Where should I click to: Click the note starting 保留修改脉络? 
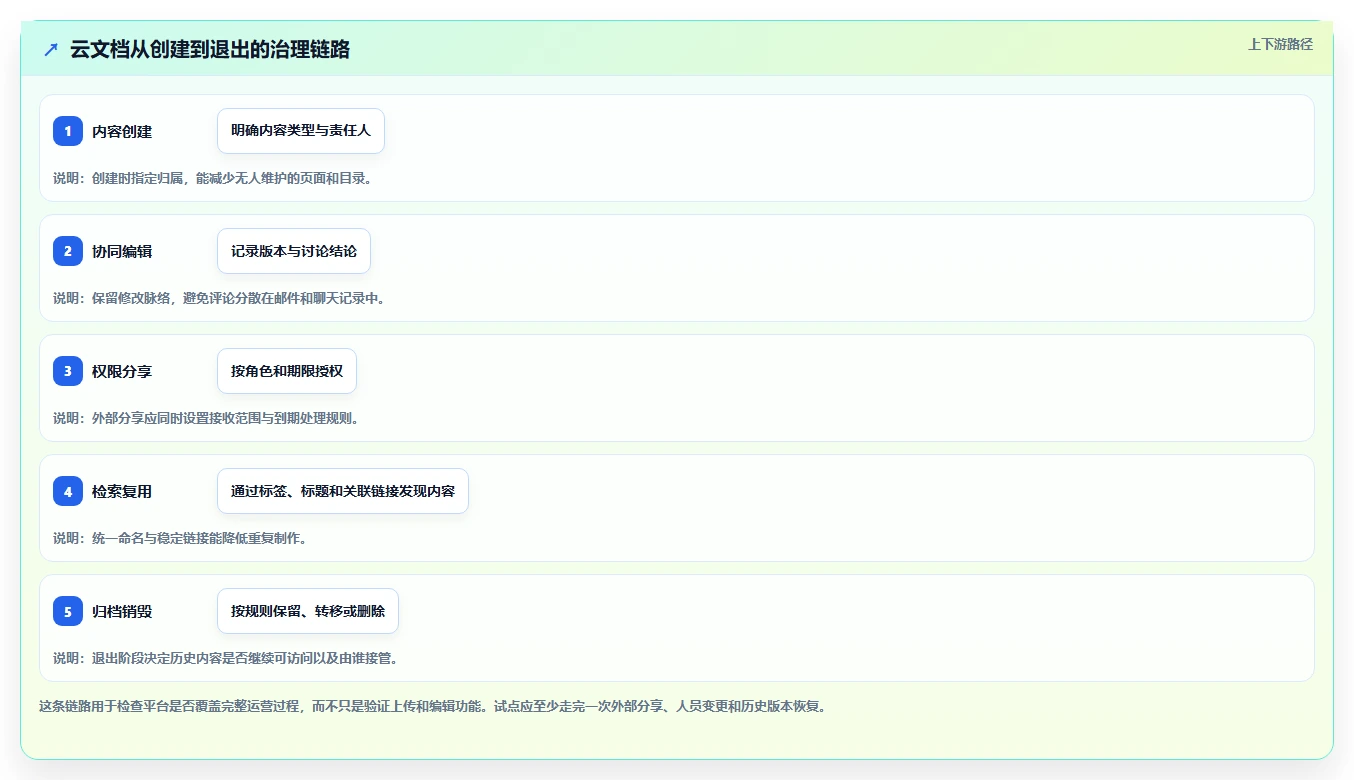pos(219,298)
